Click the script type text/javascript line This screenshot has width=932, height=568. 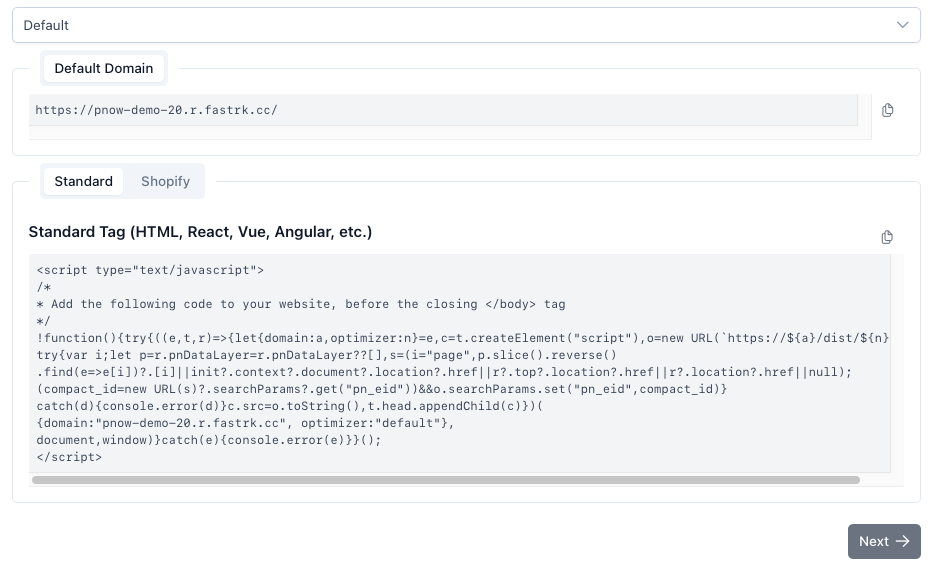pos(150,270)
